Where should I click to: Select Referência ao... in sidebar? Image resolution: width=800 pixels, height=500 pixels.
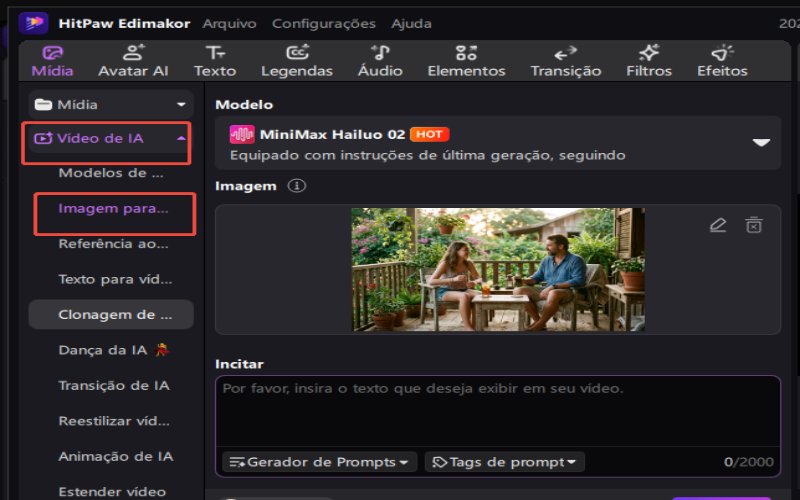coord(113,244)
